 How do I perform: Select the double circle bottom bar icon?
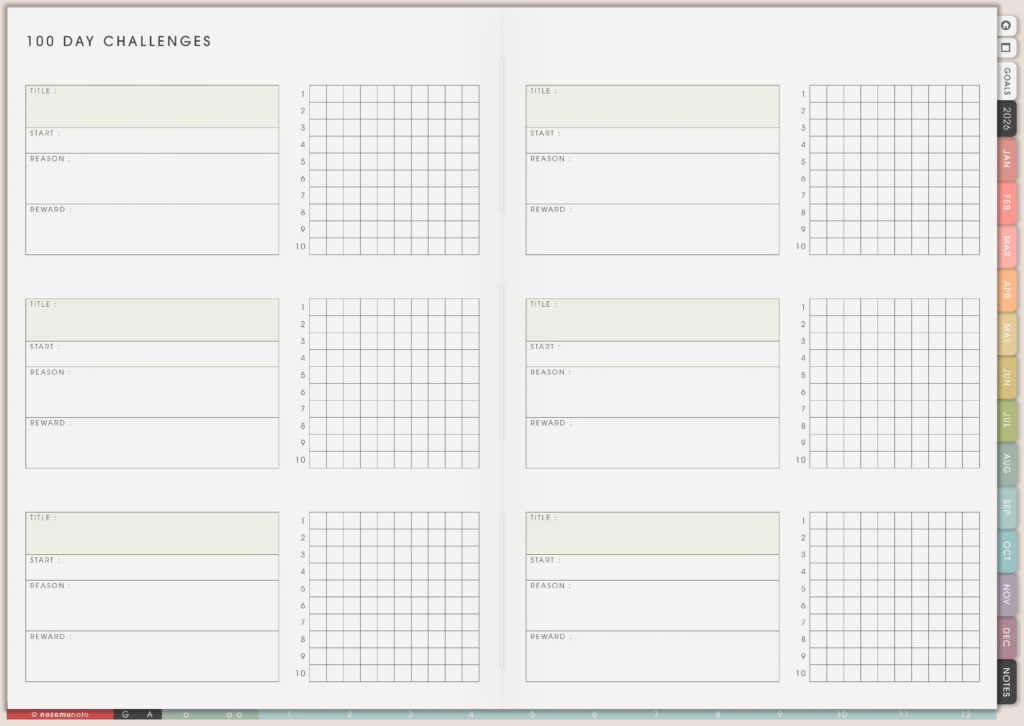(x=233, y=715)
